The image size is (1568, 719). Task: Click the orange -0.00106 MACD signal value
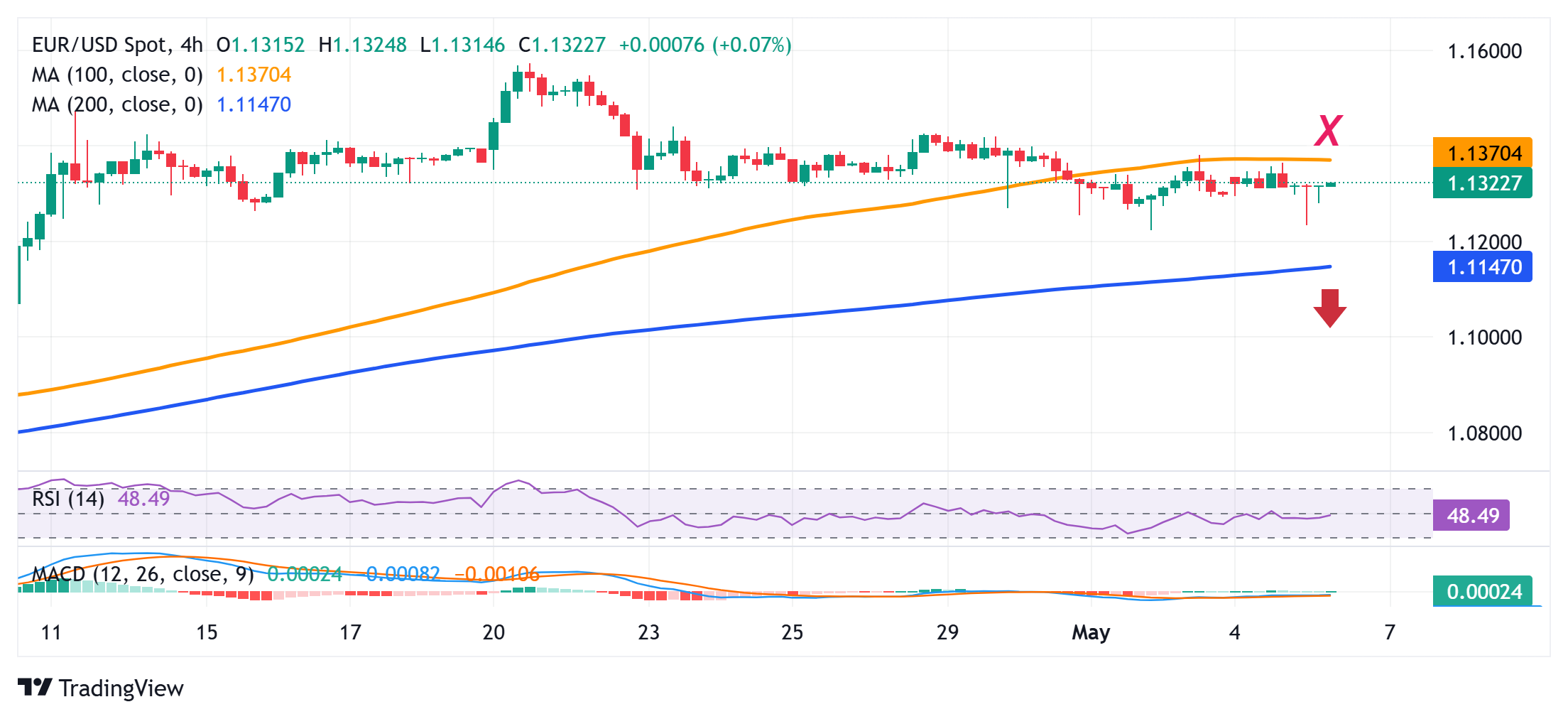(496, 574)
